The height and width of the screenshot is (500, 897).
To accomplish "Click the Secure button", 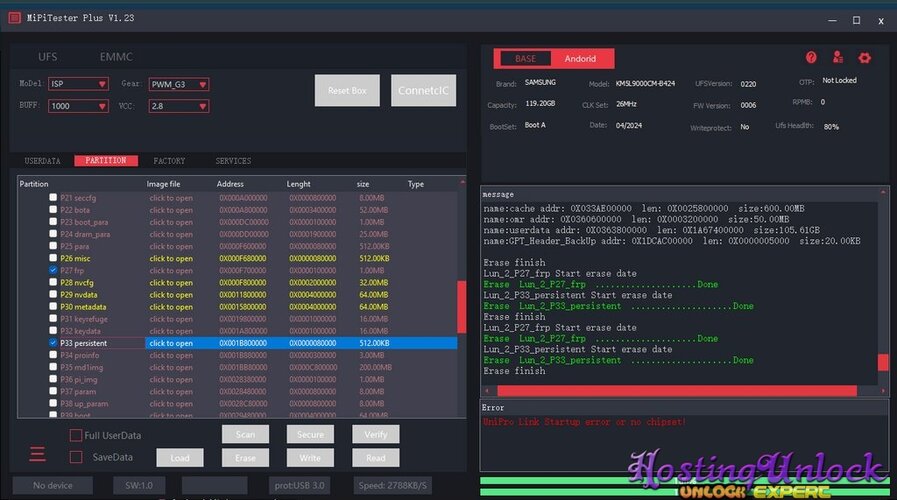I will click(310, 434).
